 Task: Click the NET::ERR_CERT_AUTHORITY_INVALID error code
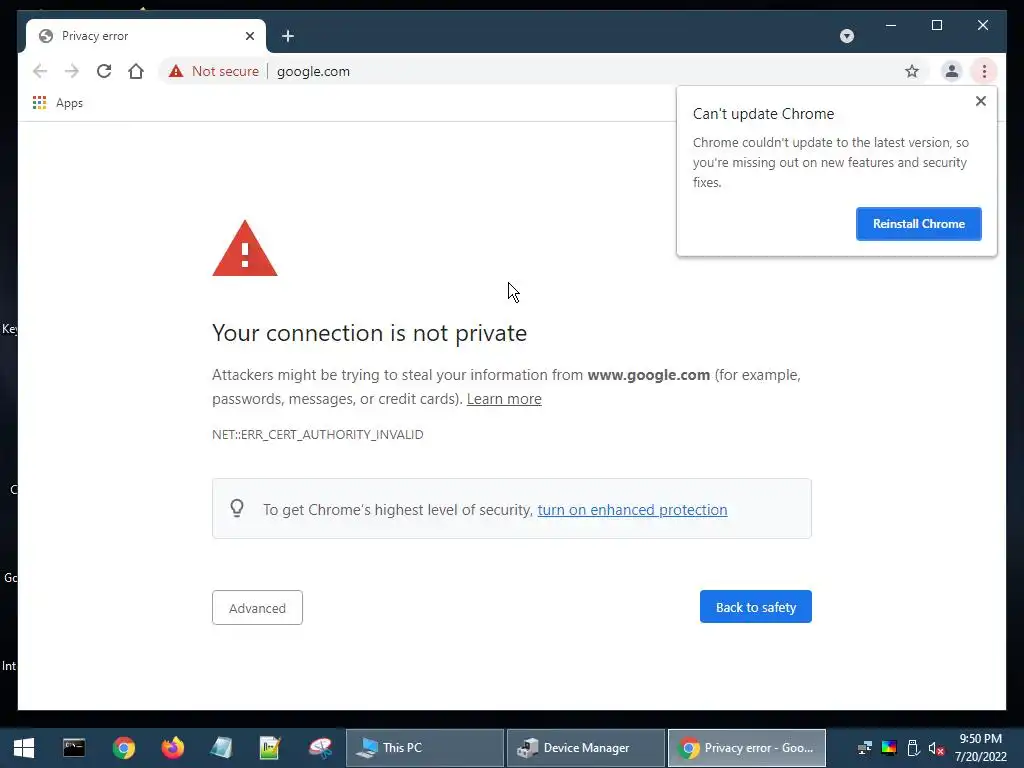[317, 435]
